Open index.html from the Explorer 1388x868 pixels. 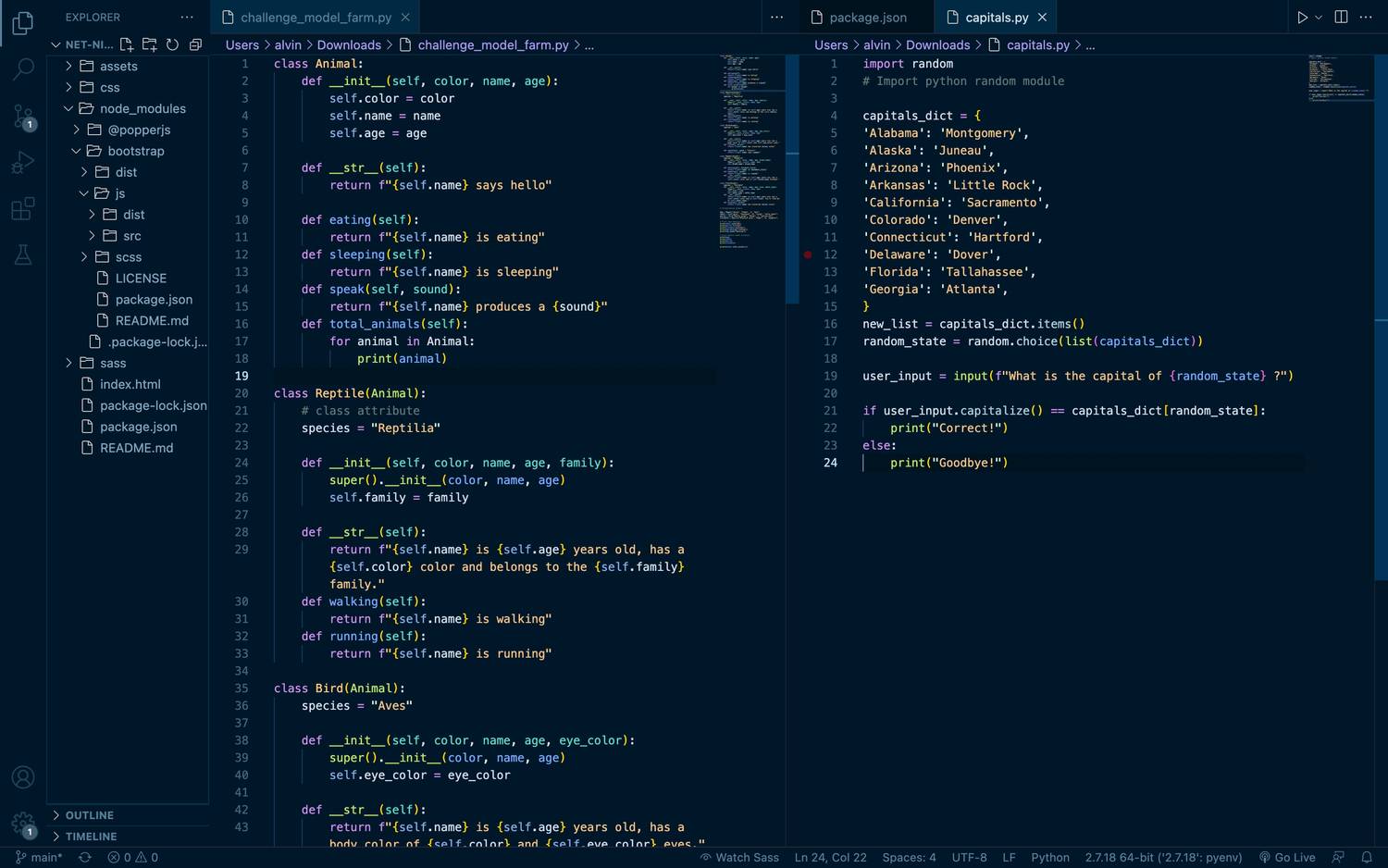point(130,384)
